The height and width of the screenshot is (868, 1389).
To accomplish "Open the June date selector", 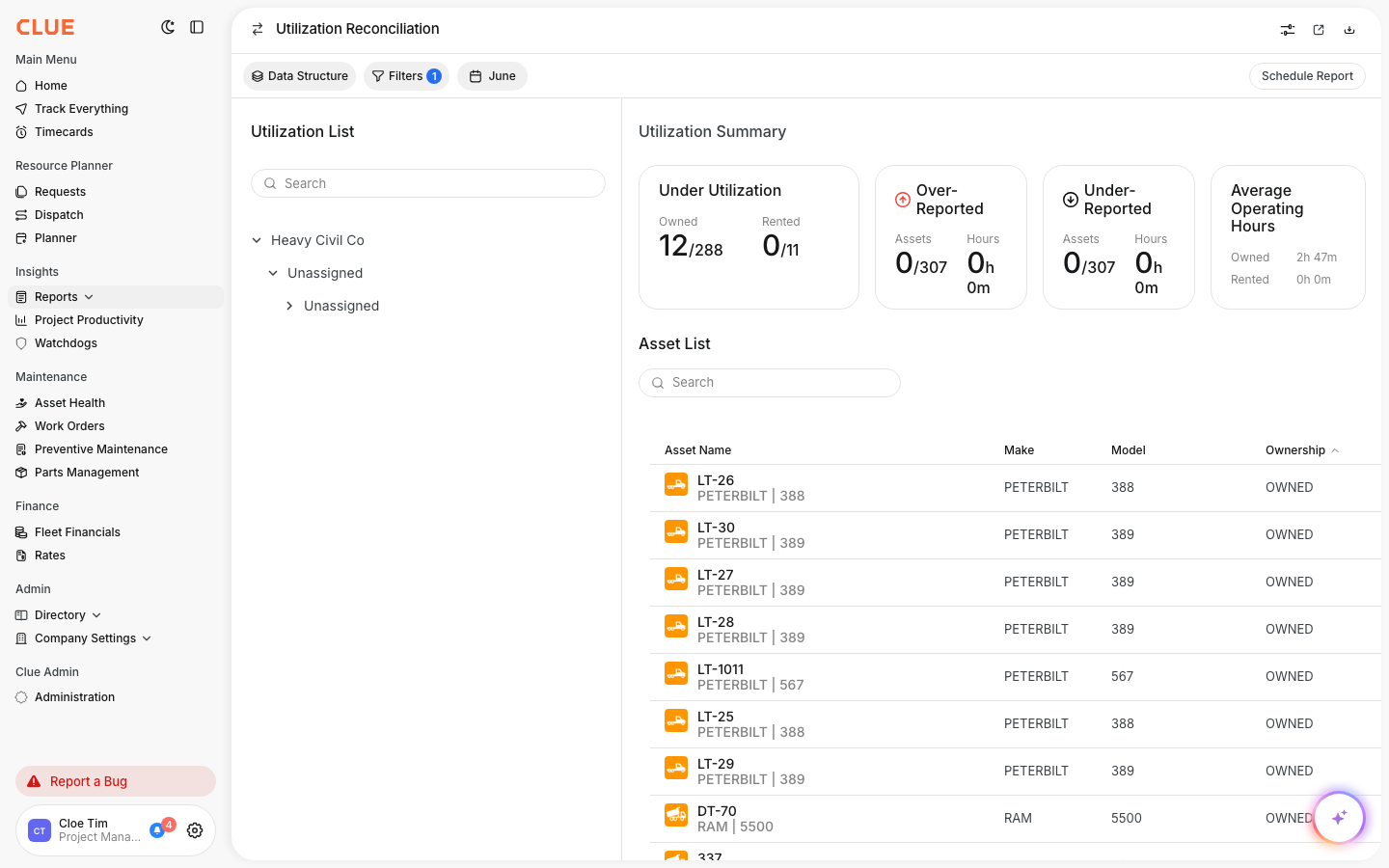I will [x=492, y=76].
